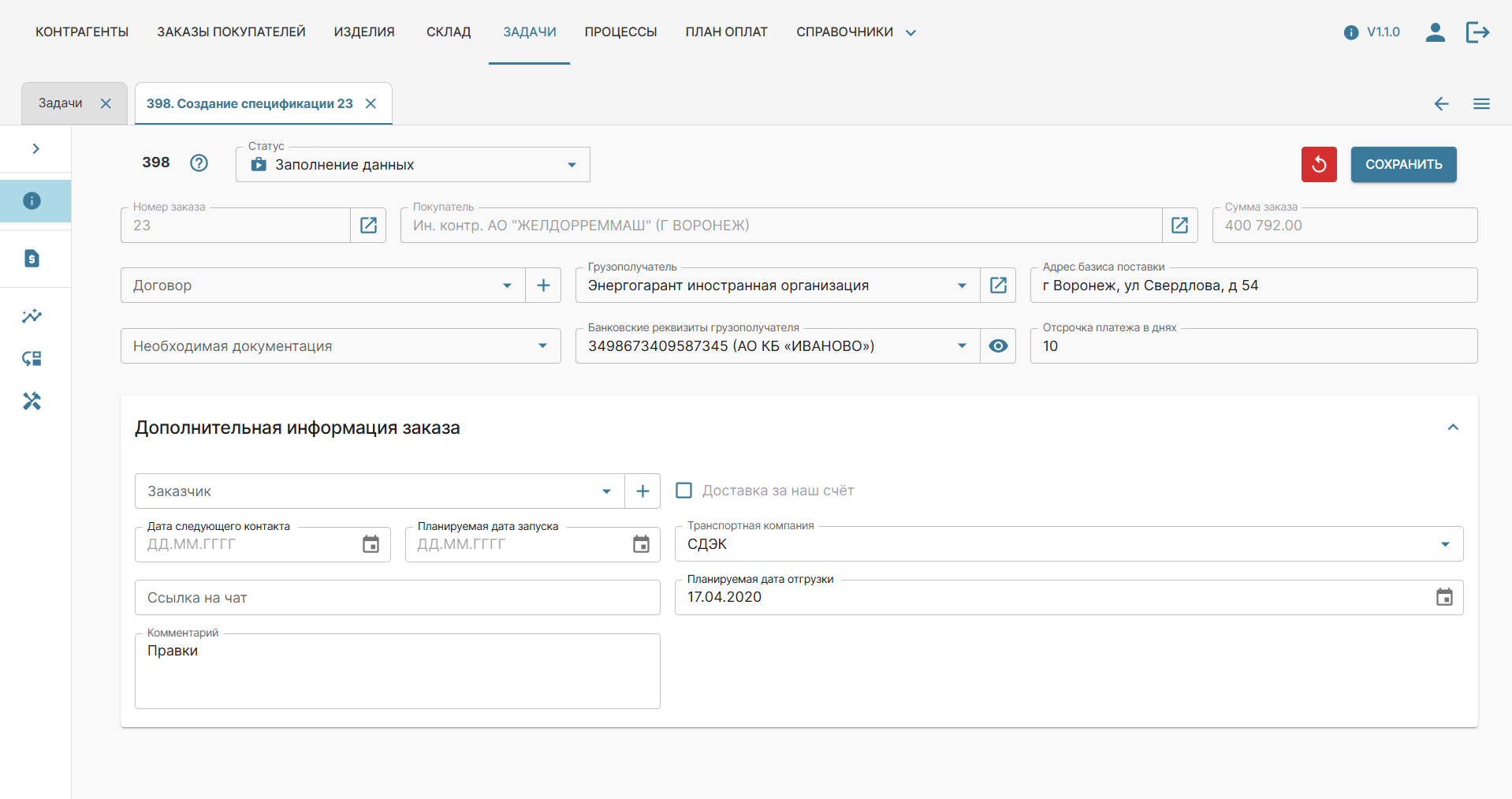This screenshot has height=799, width=1512.
Task: Toggle bank details visibility eye icon
Action: pyautogui.click(x=998, y=346)
